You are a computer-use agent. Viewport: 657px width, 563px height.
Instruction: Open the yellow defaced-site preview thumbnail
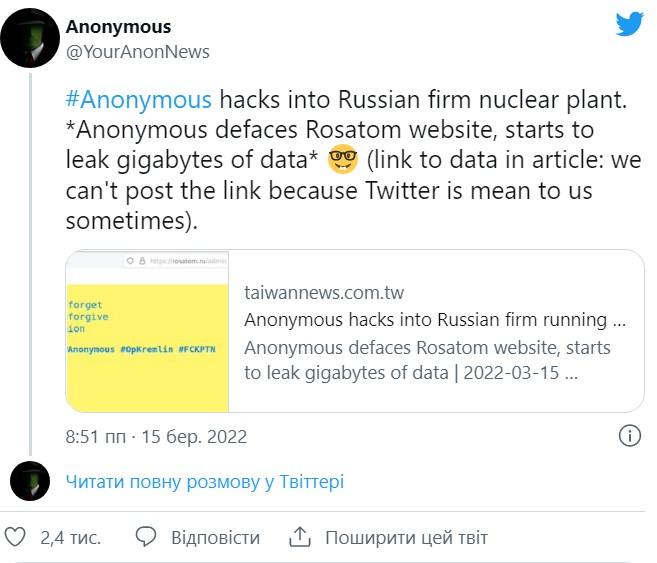pyautogui.click(x=147, y=331)
